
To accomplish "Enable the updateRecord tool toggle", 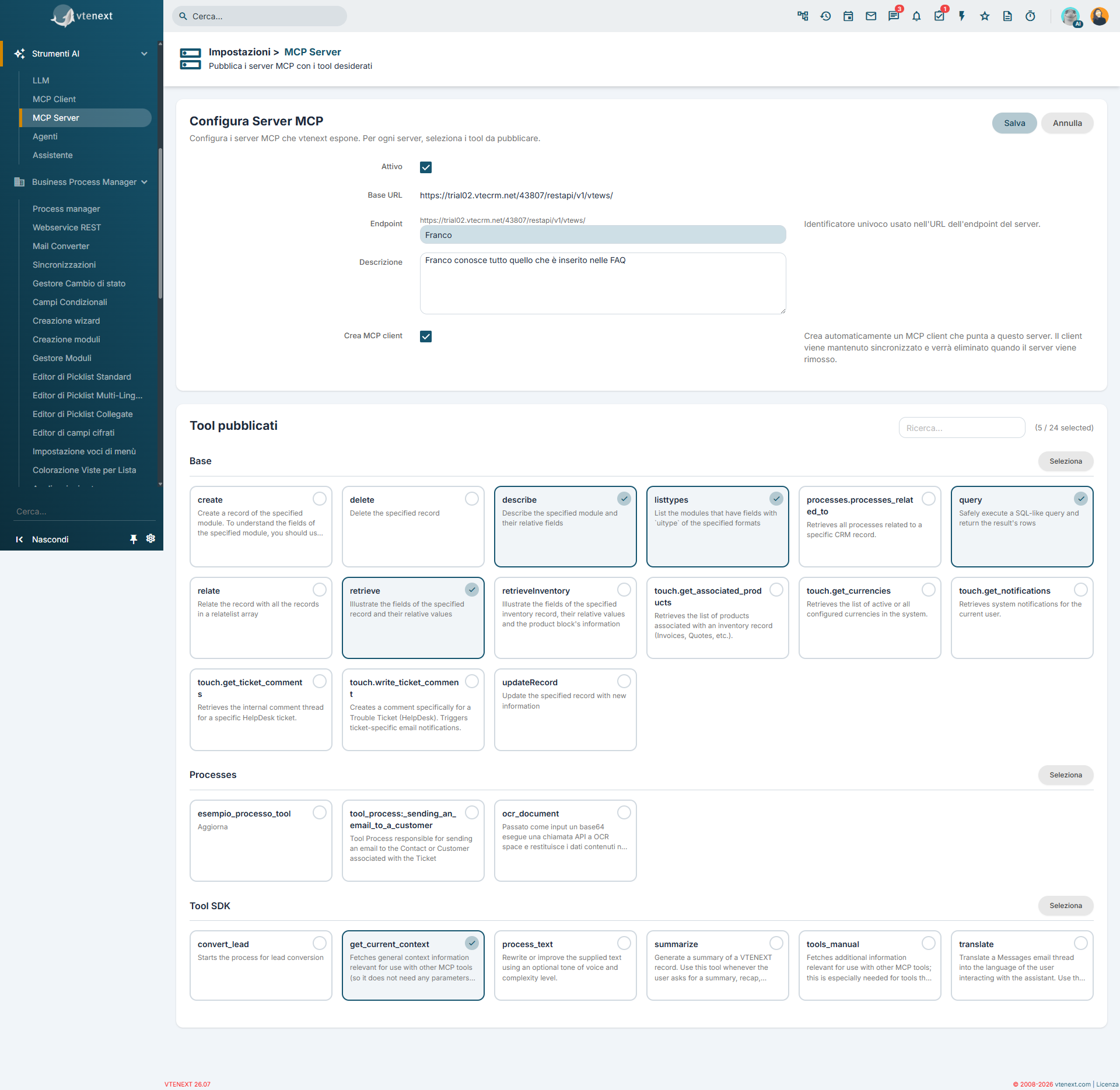I will (x=624, y=681).
